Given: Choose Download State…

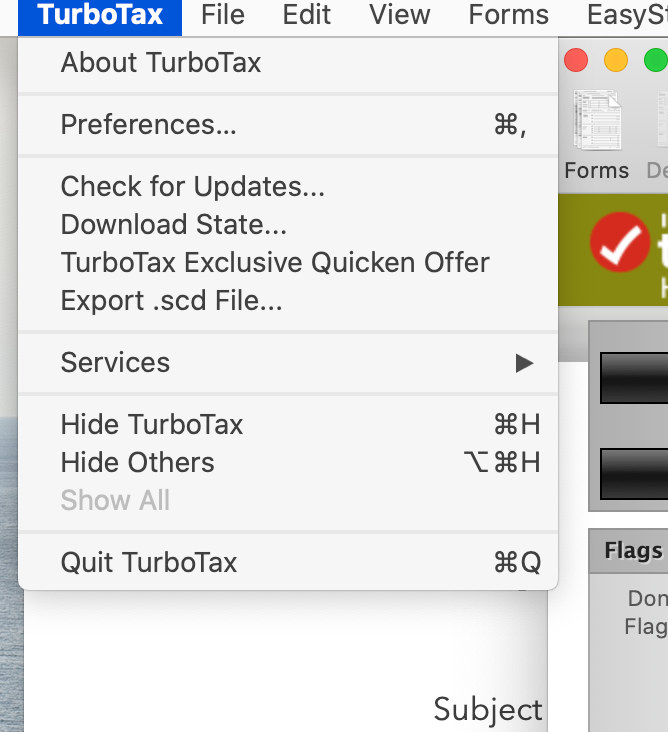Looking at the screenshot, I should point(288,225).
